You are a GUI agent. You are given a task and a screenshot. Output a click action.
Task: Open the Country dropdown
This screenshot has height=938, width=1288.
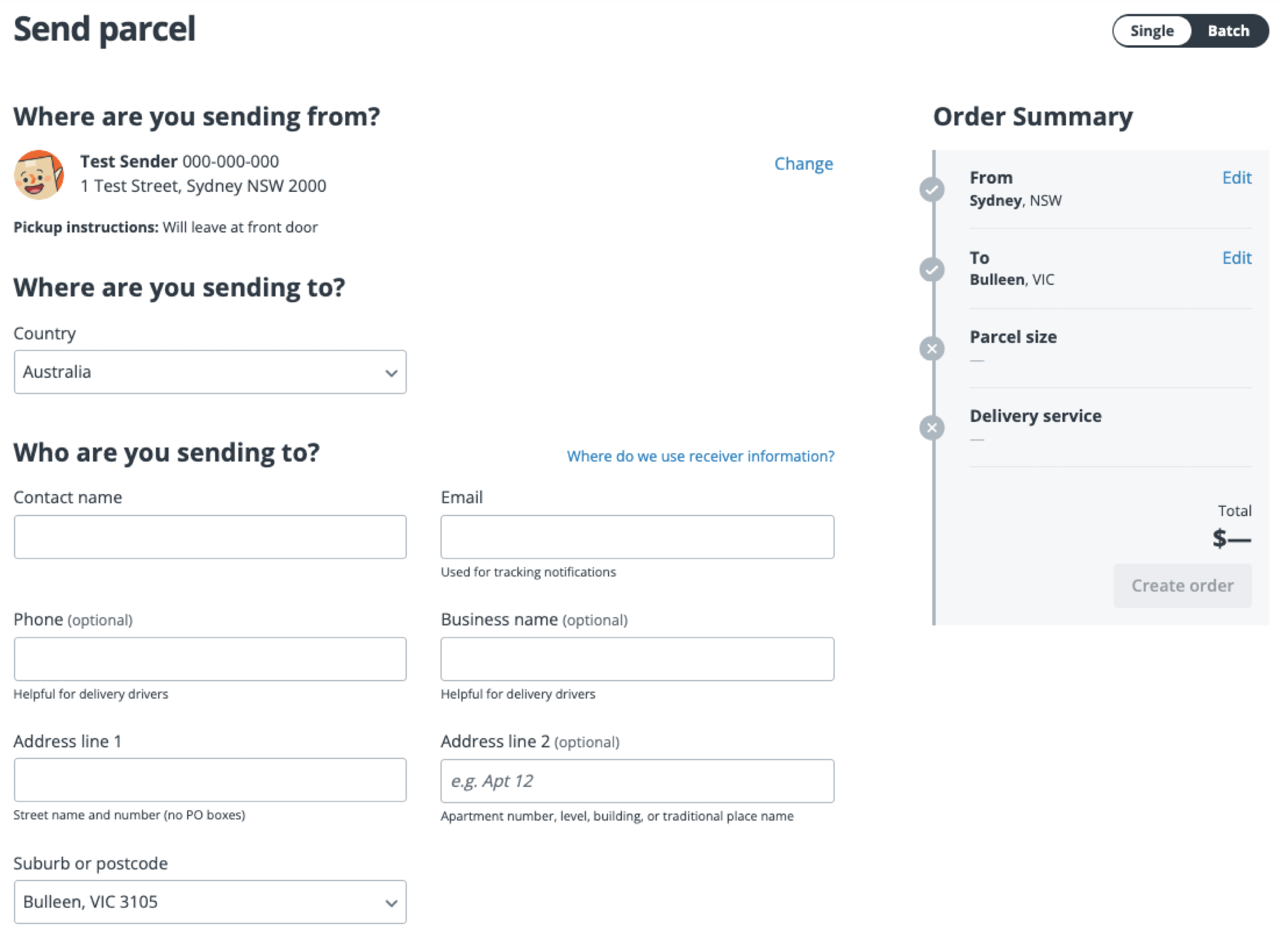pyautogui.click(x=210, y=372)
